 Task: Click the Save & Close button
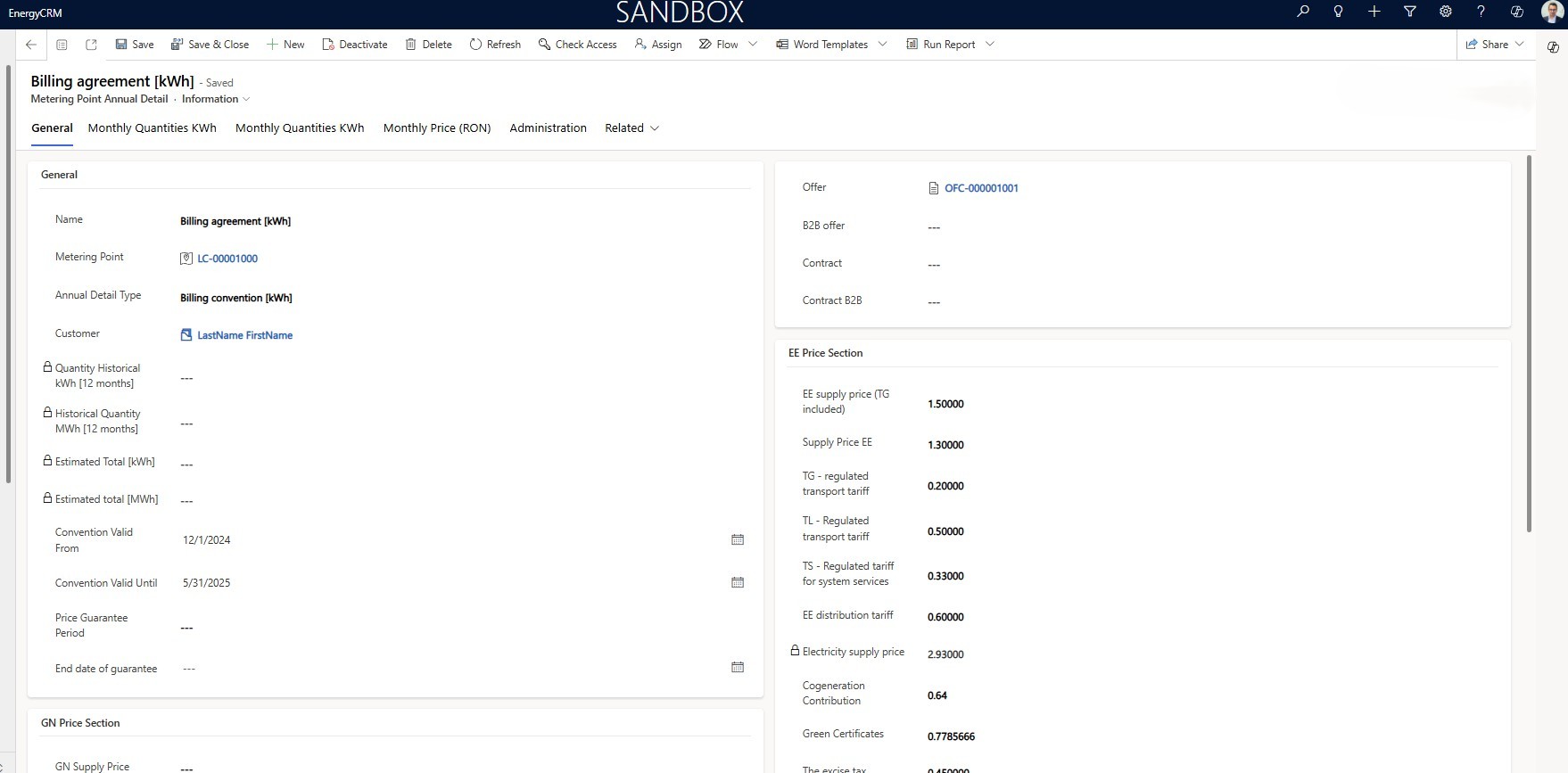(210, 45)
